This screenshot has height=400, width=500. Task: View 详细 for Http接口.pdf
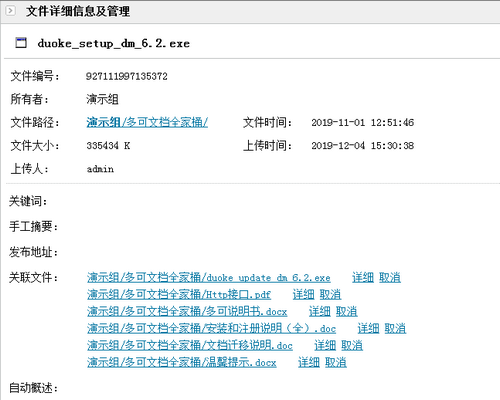(303, 294)
